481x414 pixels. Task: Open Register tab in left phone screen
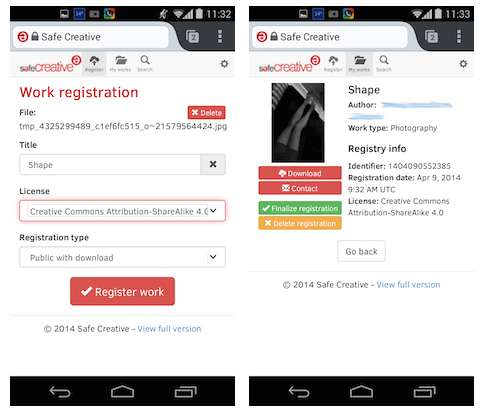(x=94, y=64)
